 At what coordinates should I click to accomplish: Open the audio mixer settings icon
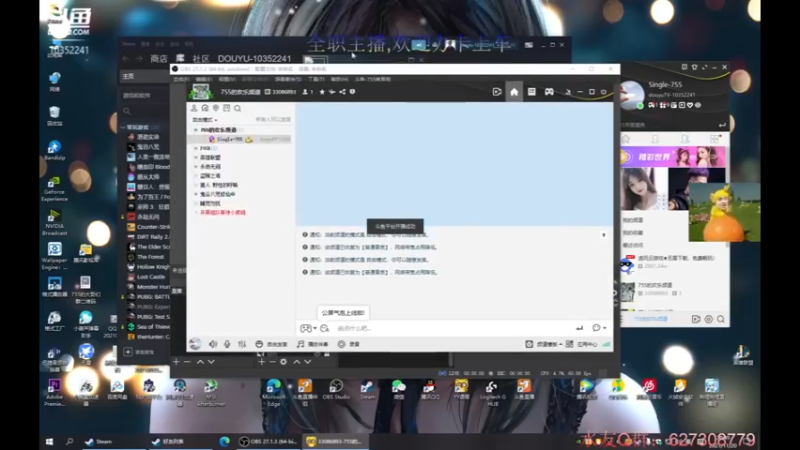242,344
